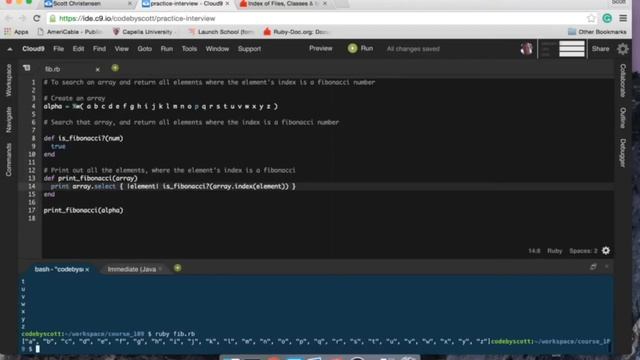Screen dimensions: 640x360
Task: Open the Workspace side panel
Action: click(9, 80)
